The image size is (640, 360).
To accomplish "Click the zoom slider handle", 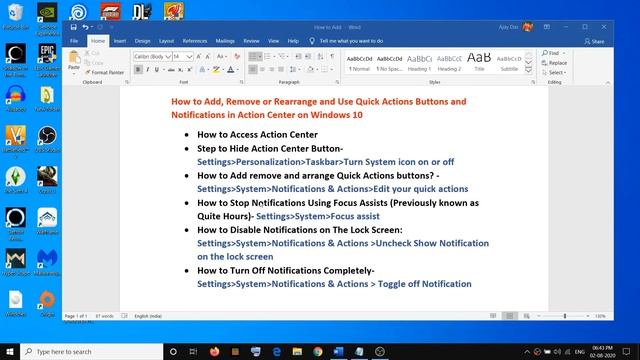I will (x=565, y=316).
